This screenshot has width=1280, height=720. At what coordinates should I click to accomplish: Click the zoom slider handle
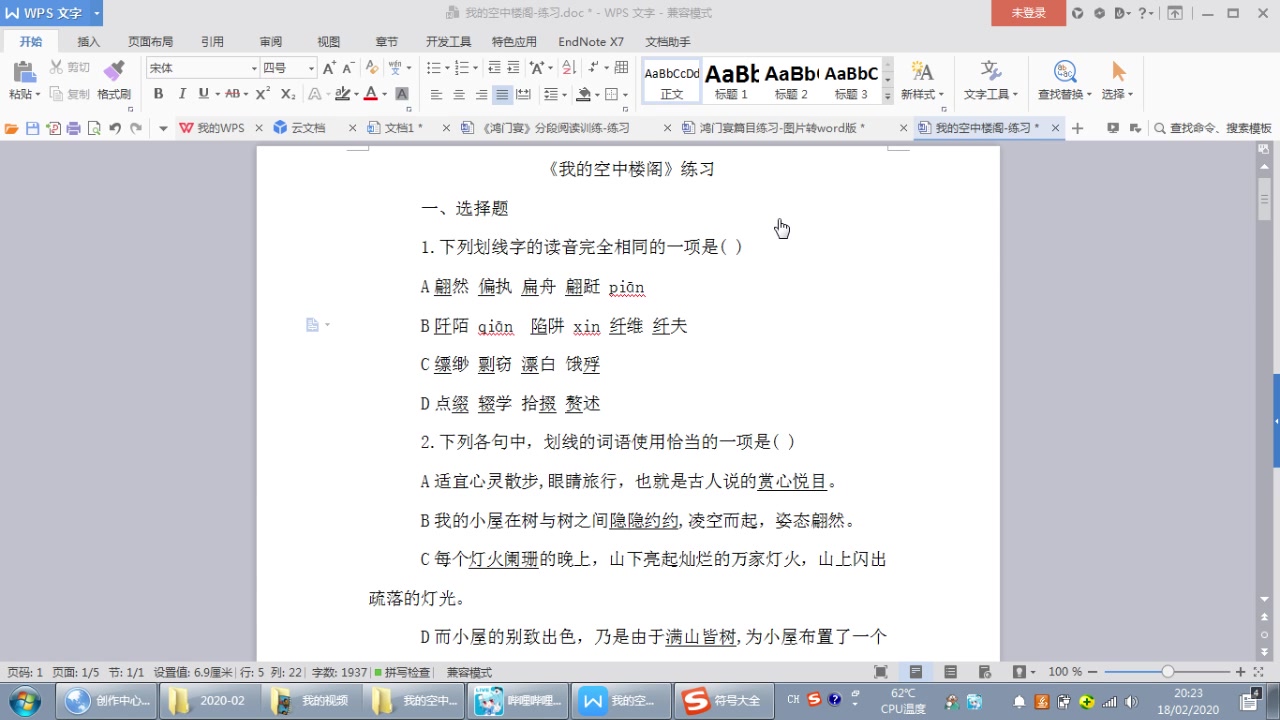(x=1167, y=672)
